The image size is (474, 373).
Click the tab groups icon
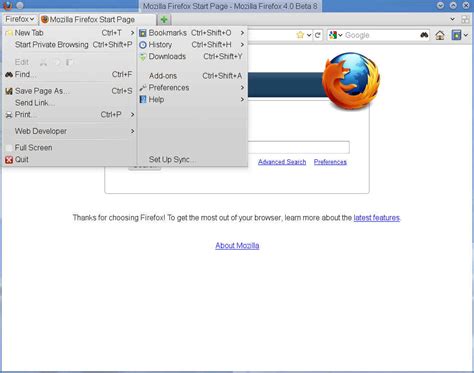pyautogui.click(x=465, y=19)
